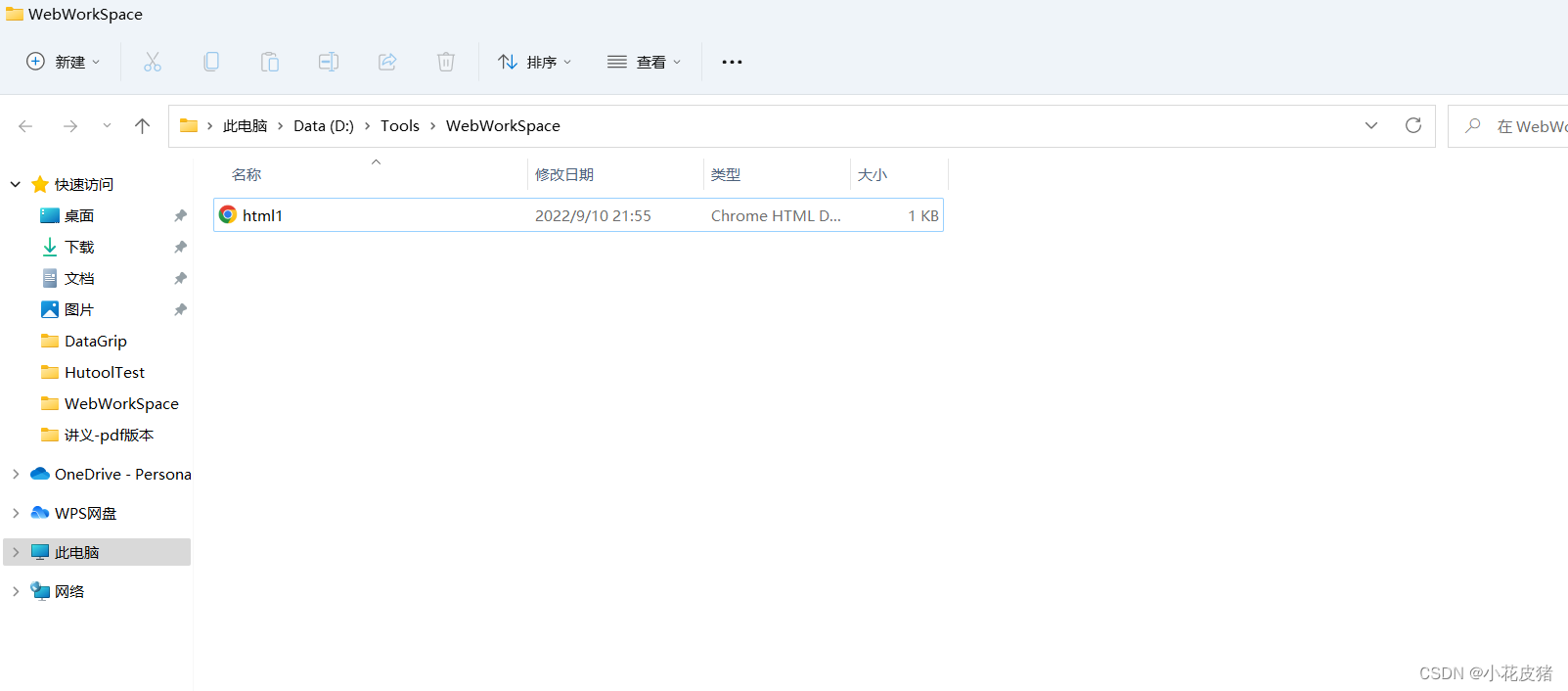Click 此电脑 in the address breadcrumb
Viewport: 1568px width, 691px height.
tap(245, 126)
